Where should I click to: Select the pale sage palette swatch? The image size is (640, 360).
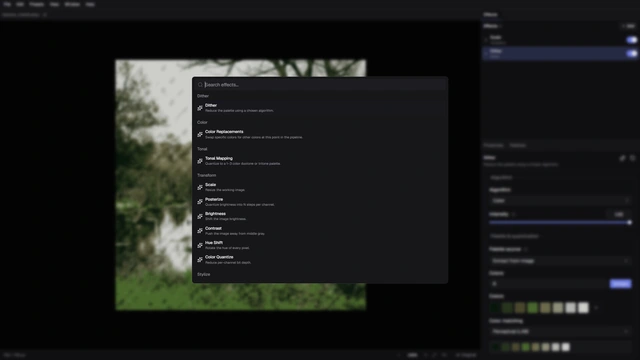tap(558, 307)
